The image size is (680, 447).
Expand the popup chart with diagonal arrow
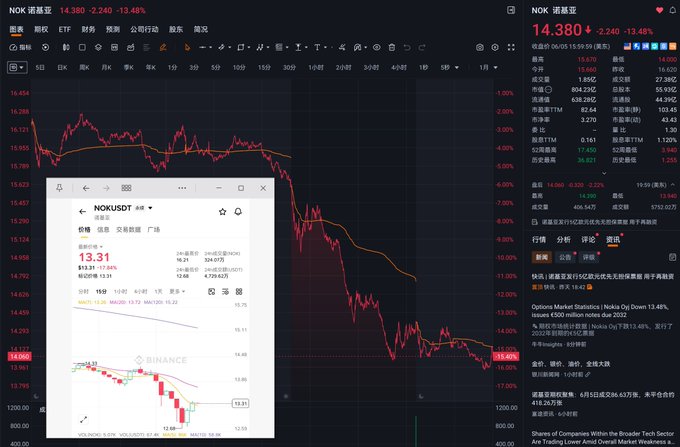point(83,419)
